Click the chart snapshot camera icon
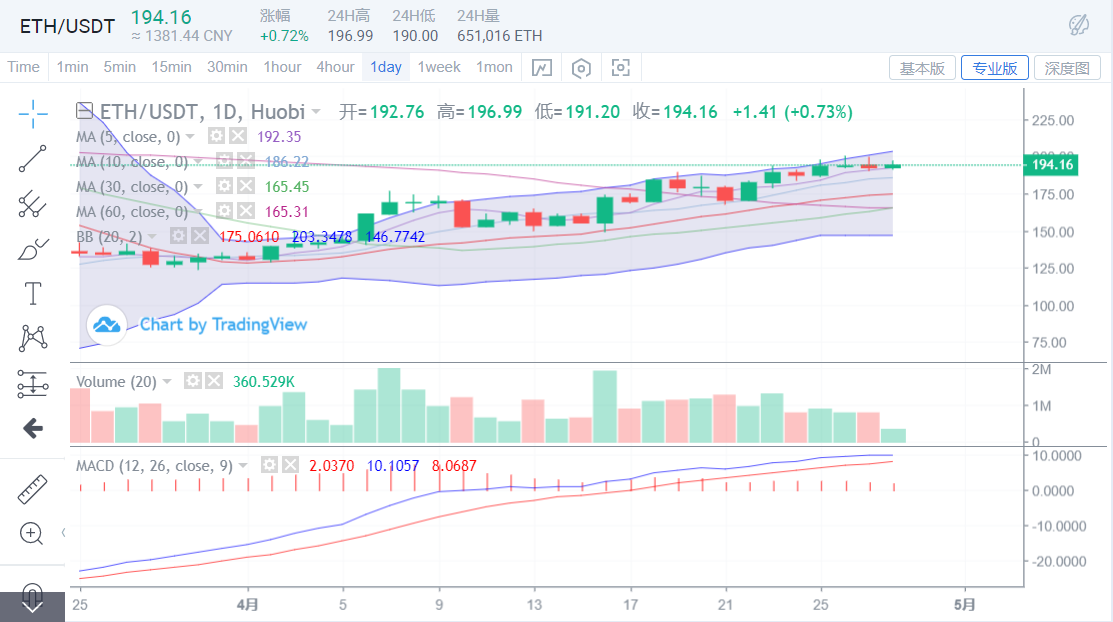This screenshot has height=622, width=1113. (620, 66)
